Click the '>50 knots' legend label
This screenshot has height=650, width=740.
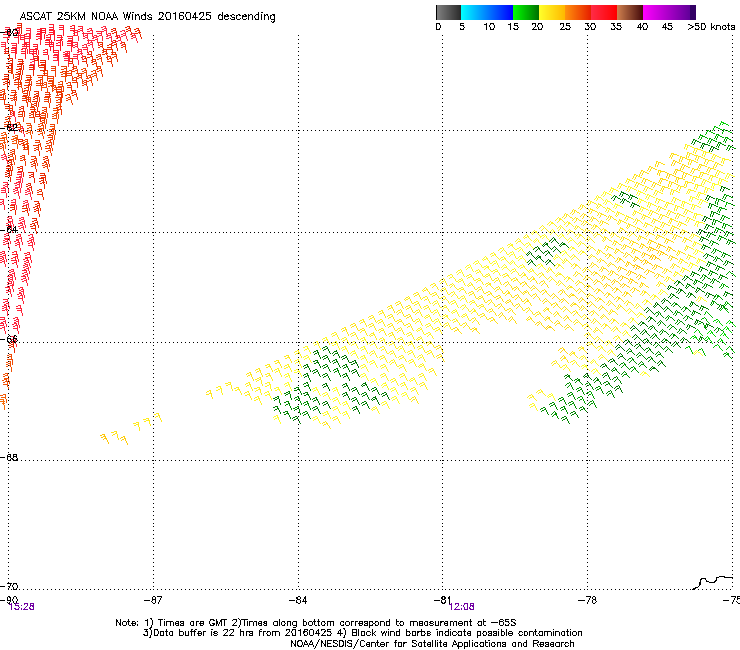point(711,27)
